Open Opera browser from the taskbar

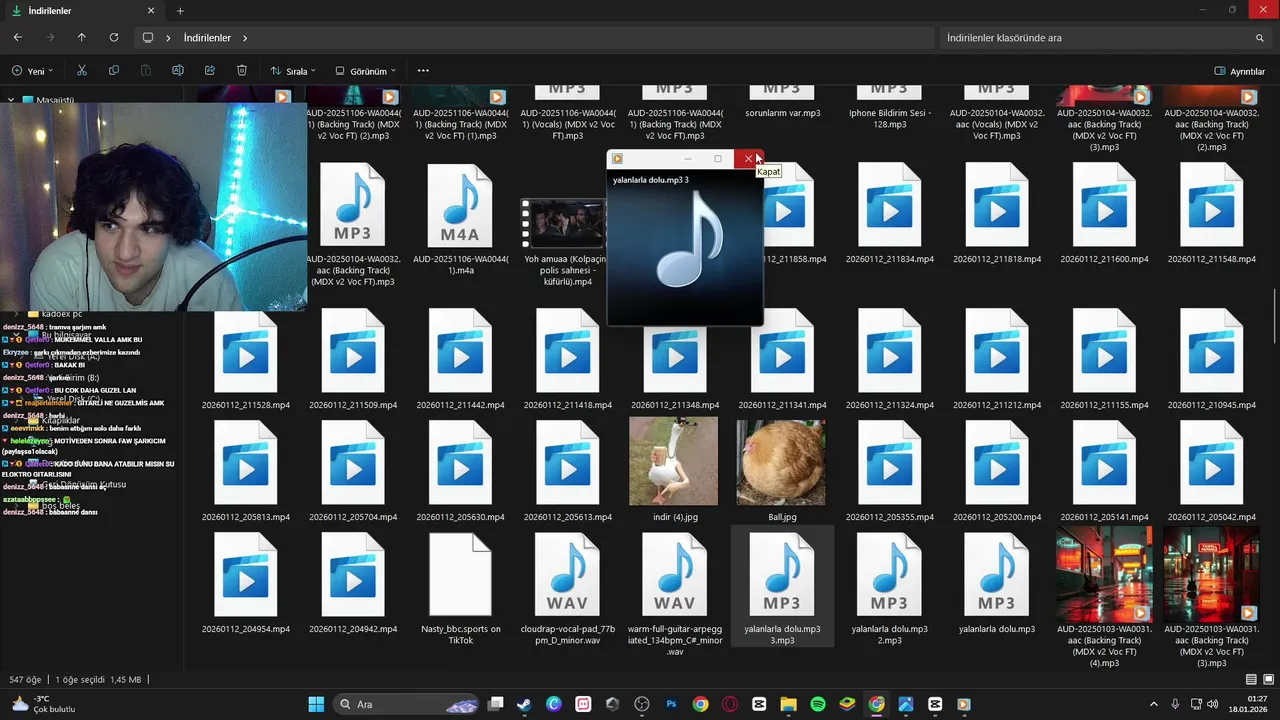point(730,704)
